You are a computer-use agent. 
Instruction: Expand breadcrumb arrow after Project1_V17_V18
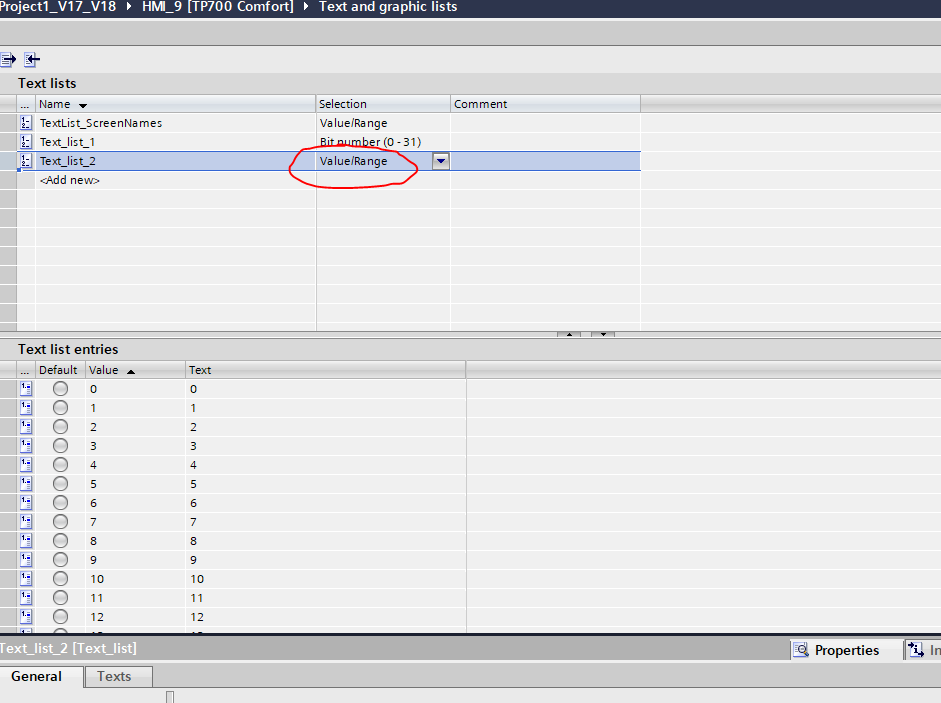click(128, 7)
